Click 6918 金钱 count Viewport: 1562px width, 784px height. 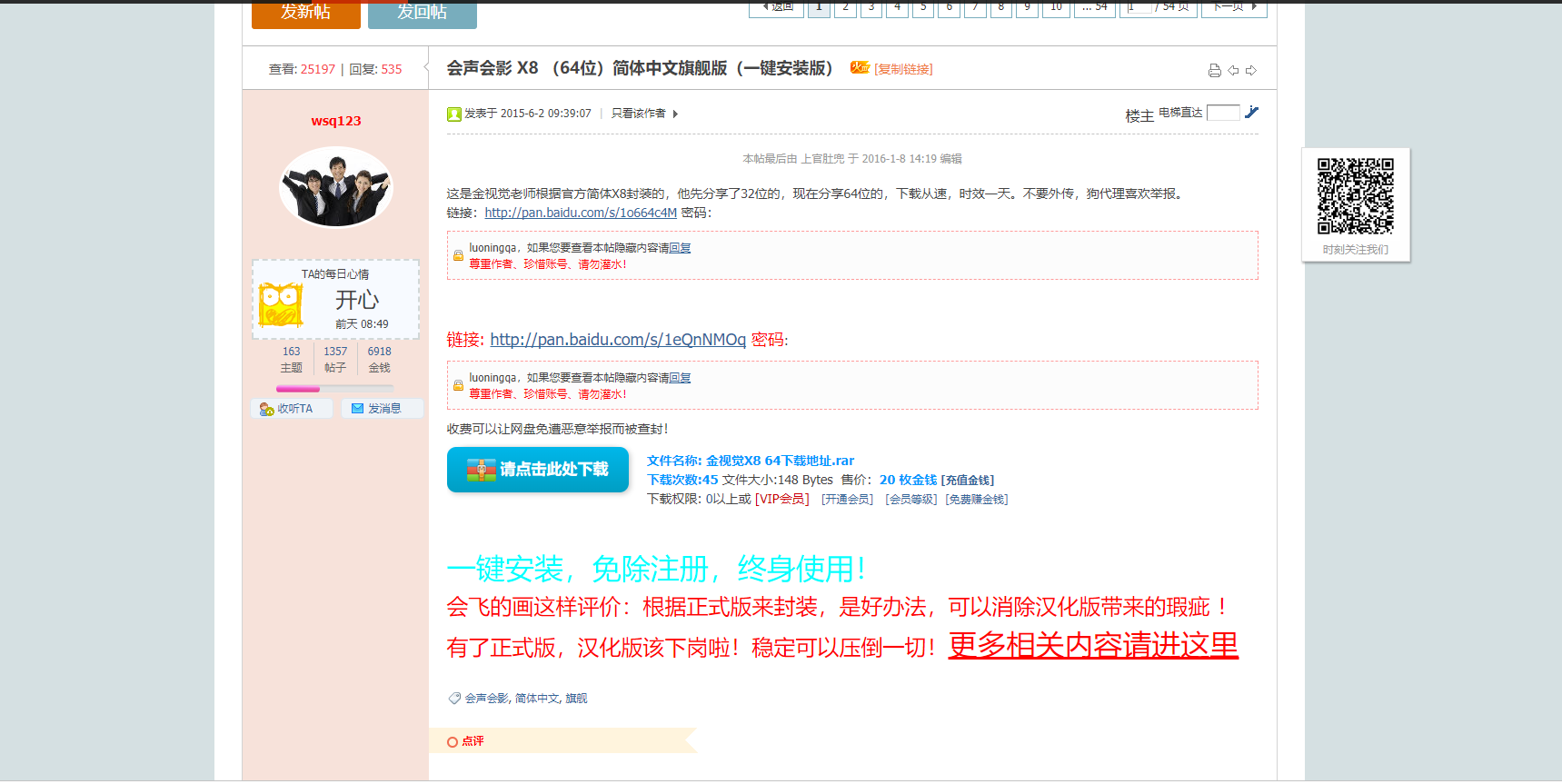[x=380, y=360]
